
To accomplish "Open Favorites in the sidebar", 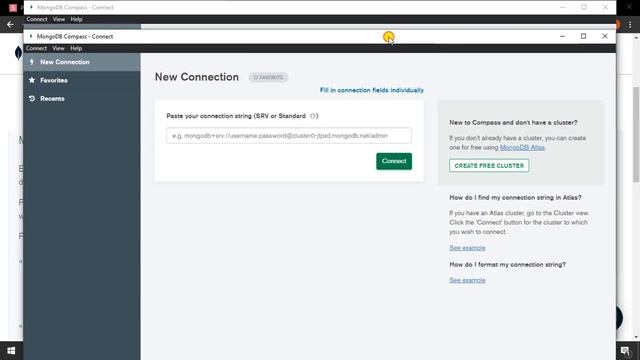I will click(x=82, y=80).
